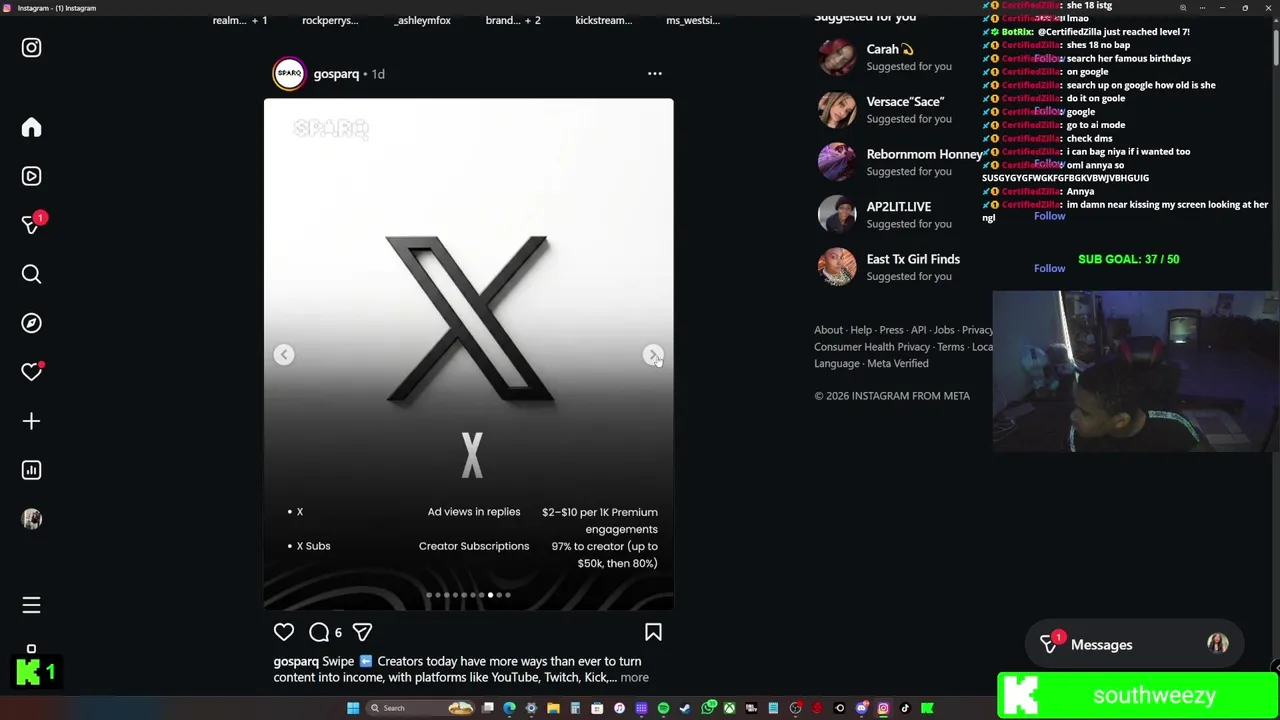The image size is (1280, 720).
Task: Open the Press footer link
Action: pos(891,330)
